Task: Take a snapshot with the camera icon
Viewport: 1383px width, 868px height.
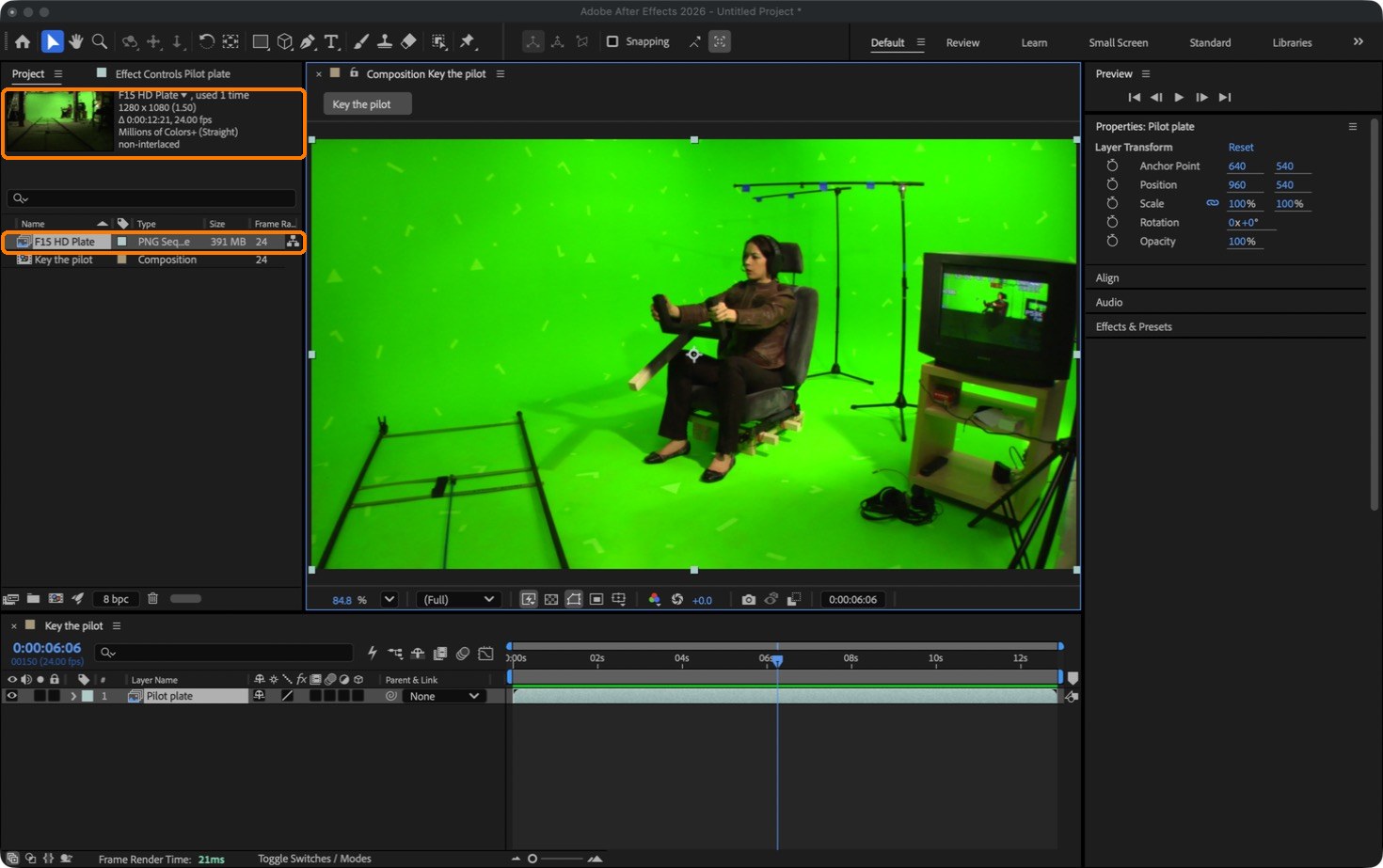Action: (748, 599)
